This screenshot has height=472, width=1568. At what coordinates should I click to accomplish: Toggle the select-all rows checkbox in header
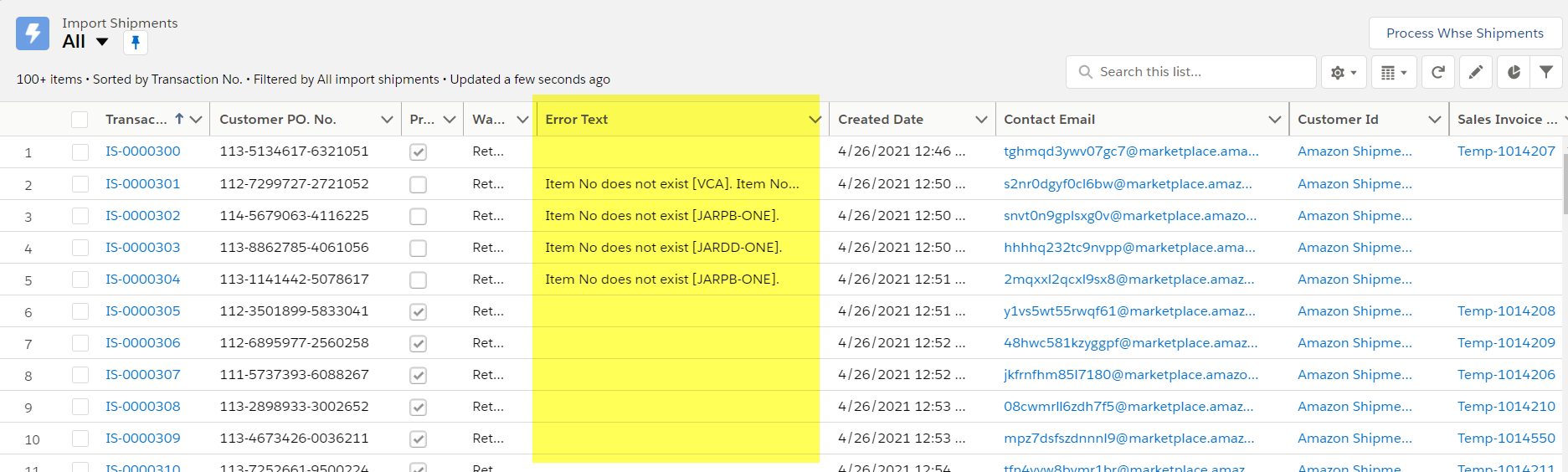80,120
